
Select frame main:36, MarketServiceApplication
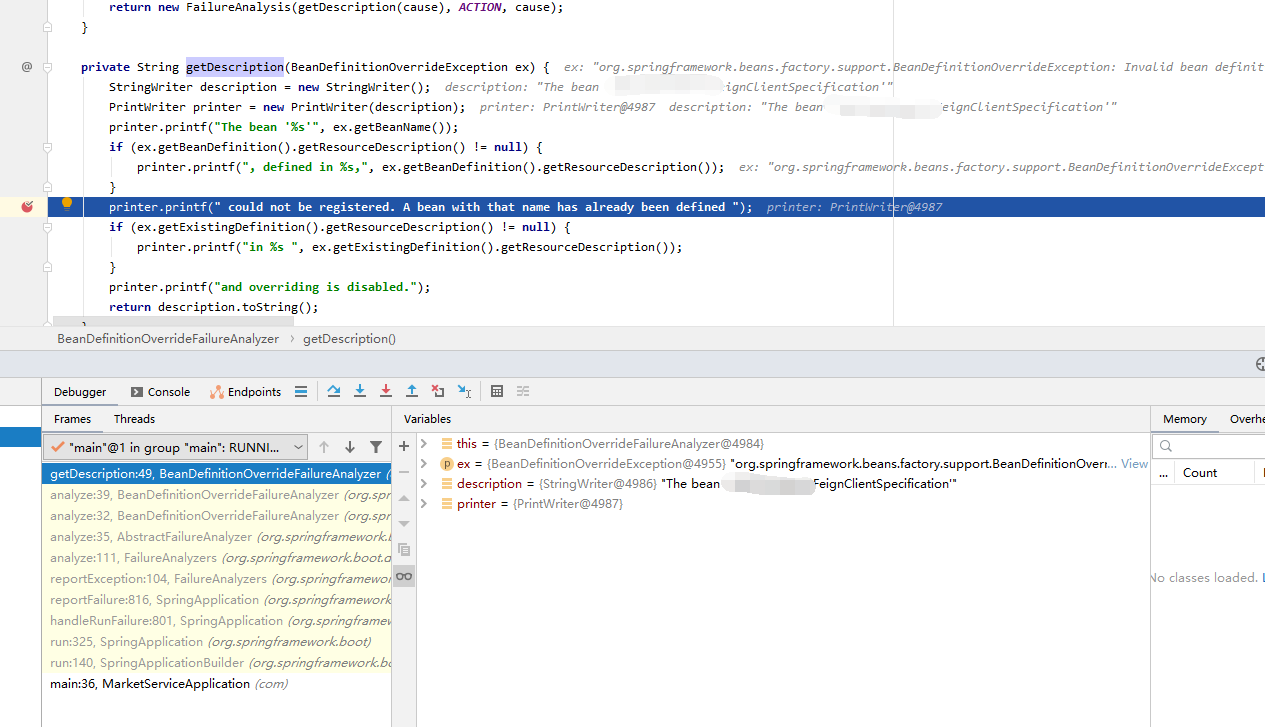(216, 684)
